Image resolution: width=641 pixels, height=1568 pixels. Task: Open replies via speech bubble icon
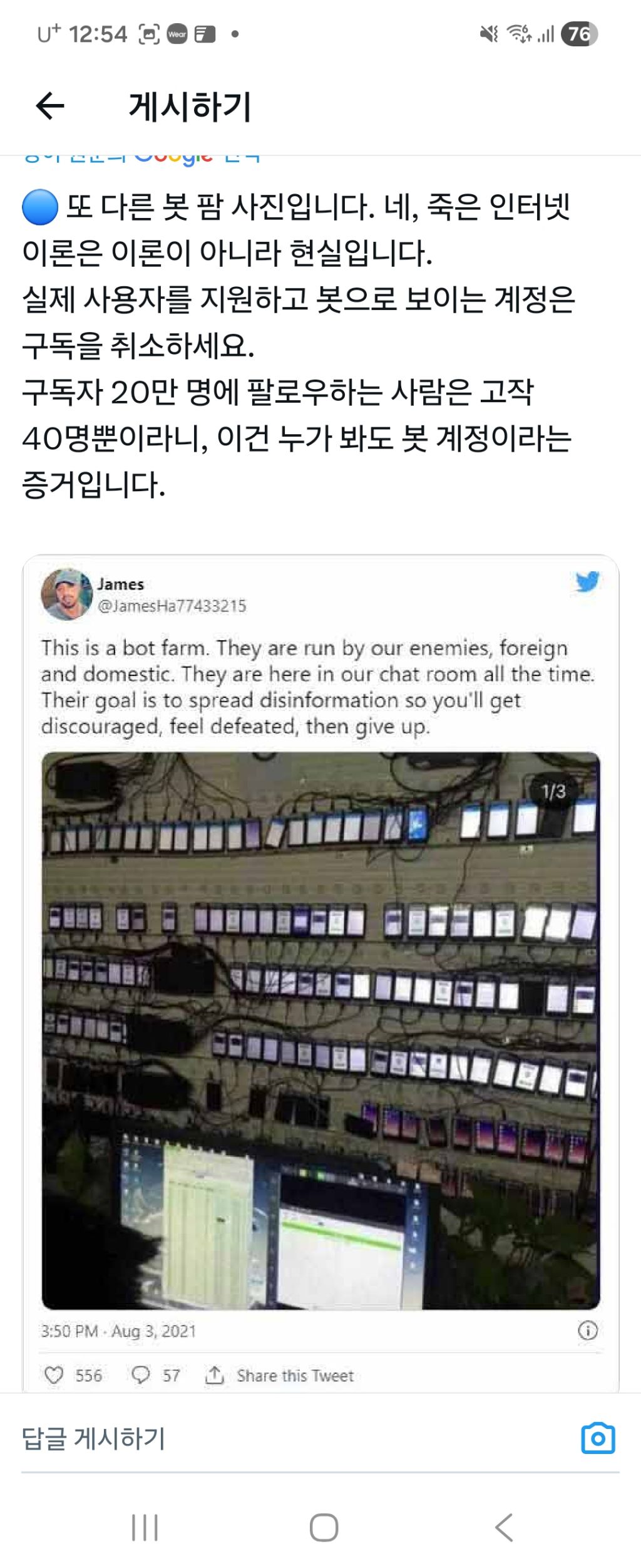(140, 1374)
